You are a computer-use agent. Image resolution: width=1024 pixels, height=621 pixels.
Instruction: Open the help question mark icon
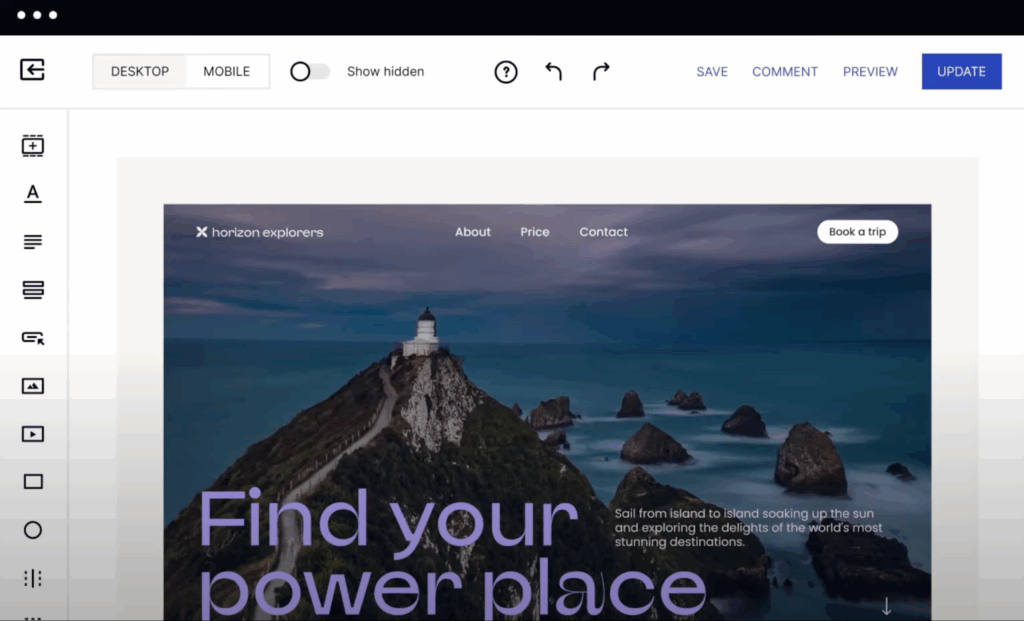[506, 72]
